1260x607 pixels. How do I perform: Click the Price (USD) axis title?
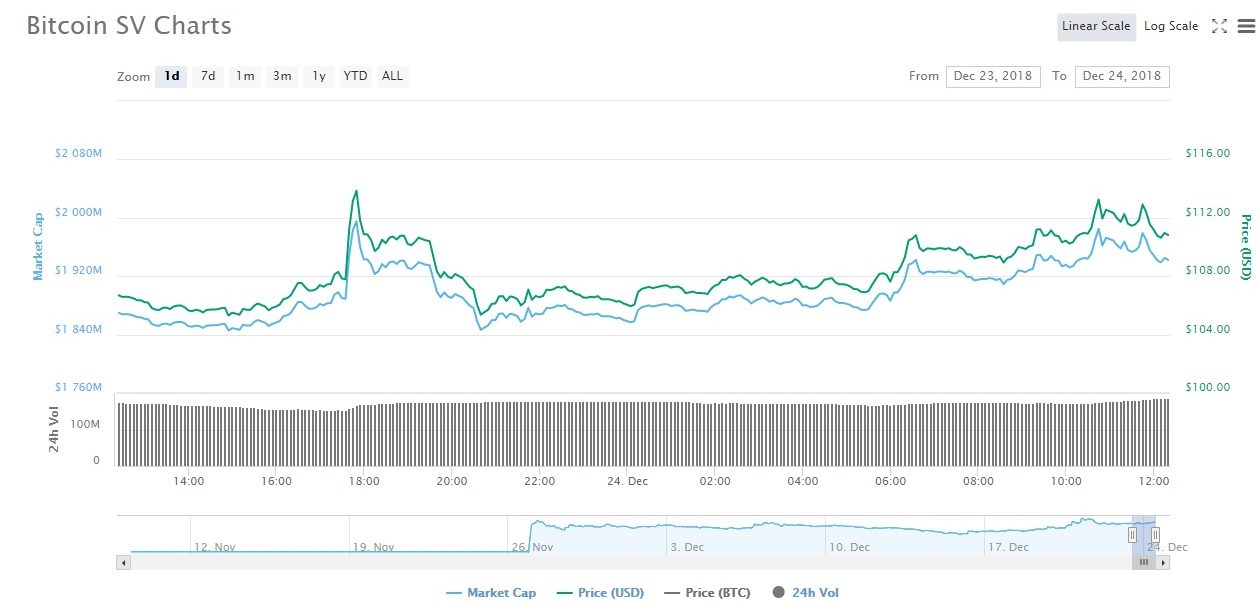pos(1246,247)
